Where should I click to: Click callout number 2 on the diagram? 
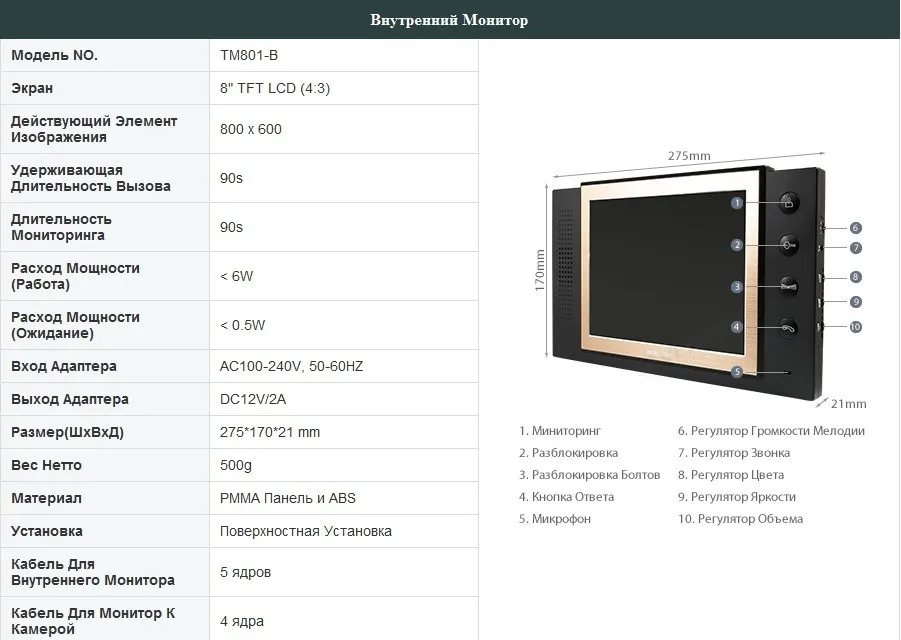tap(737, 245)
